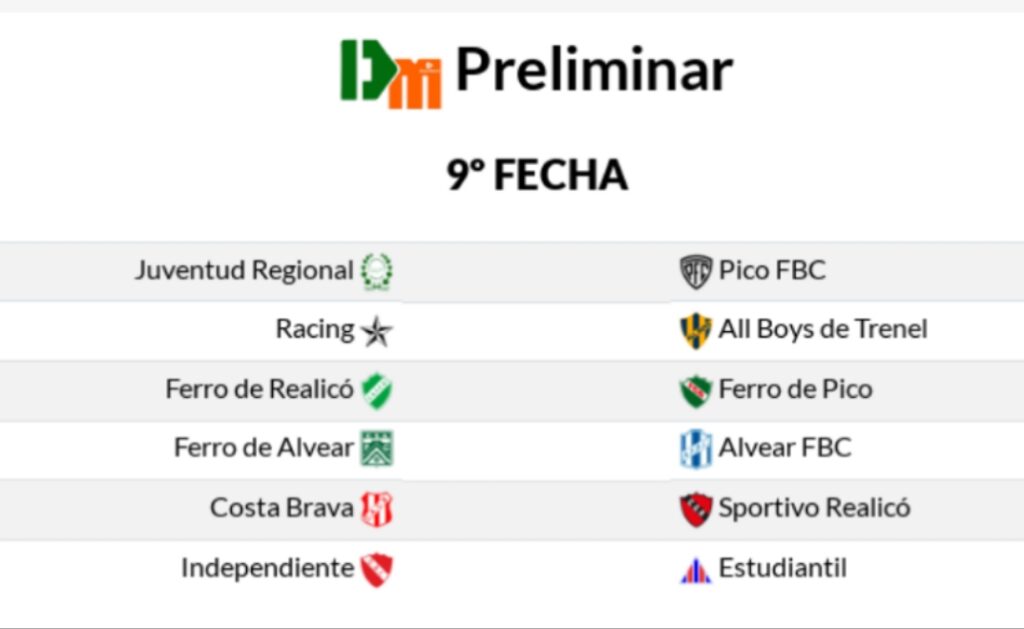Click the Estudiantil team name

tap(782, 568)
